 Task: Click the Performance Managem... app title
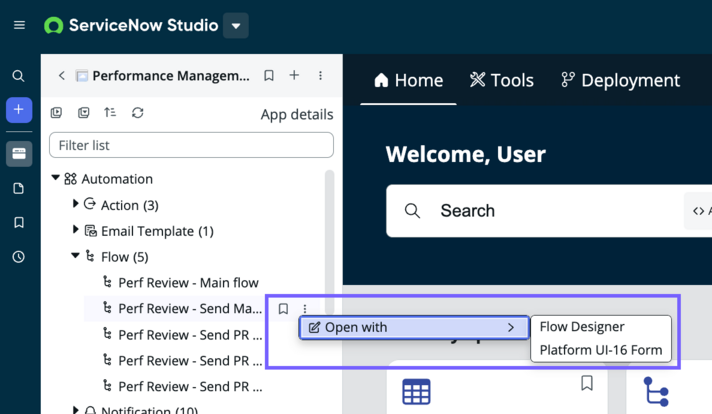tap(171, 76)
